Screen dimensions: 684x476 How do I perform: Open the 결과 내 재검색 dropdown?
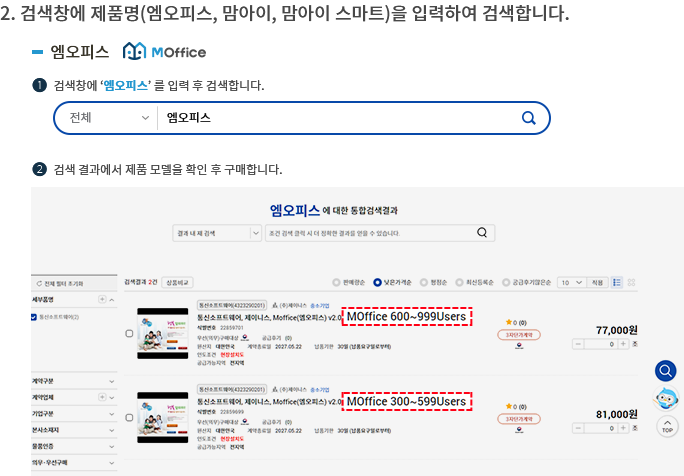pos(217,233)
